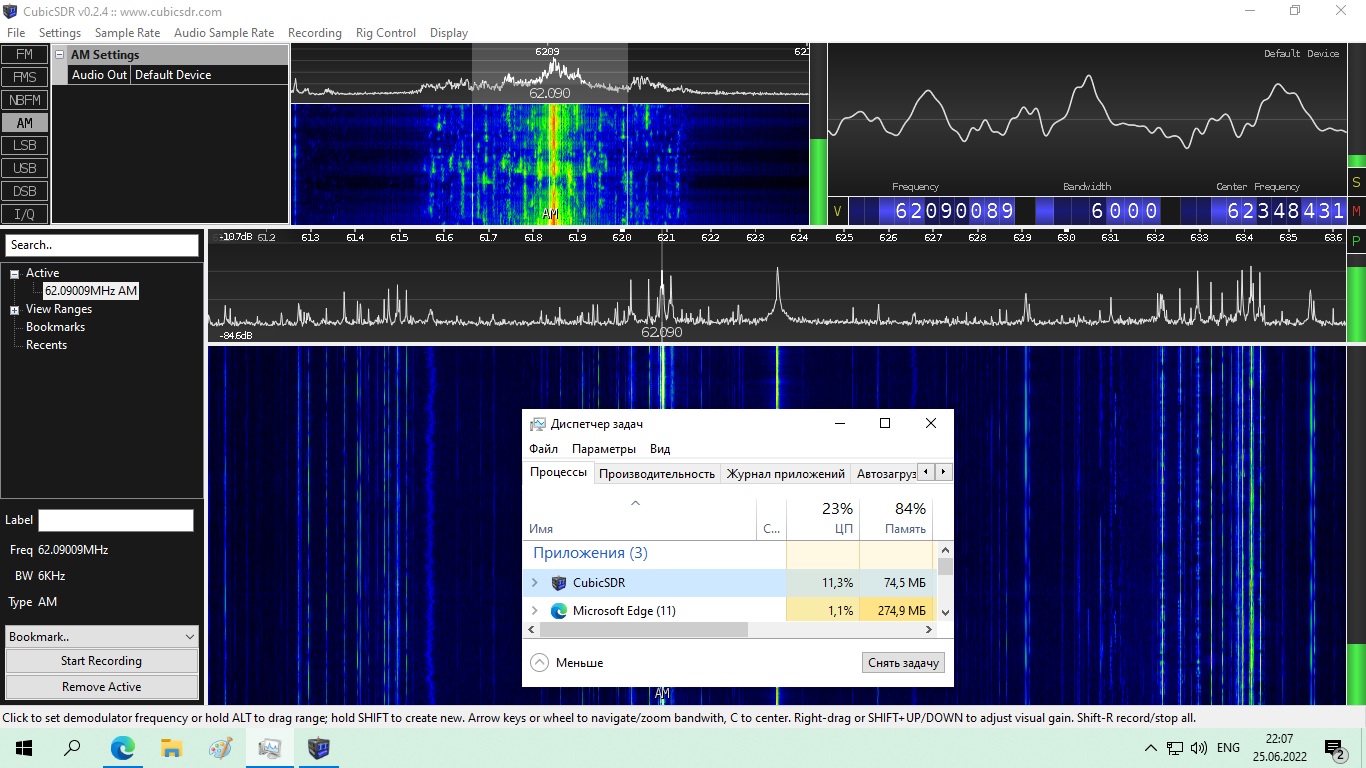Image resolution: width=1366 pixels, height=768 pixels.
Task: Expand the View Ranges tree node
Action: (14, 310)
